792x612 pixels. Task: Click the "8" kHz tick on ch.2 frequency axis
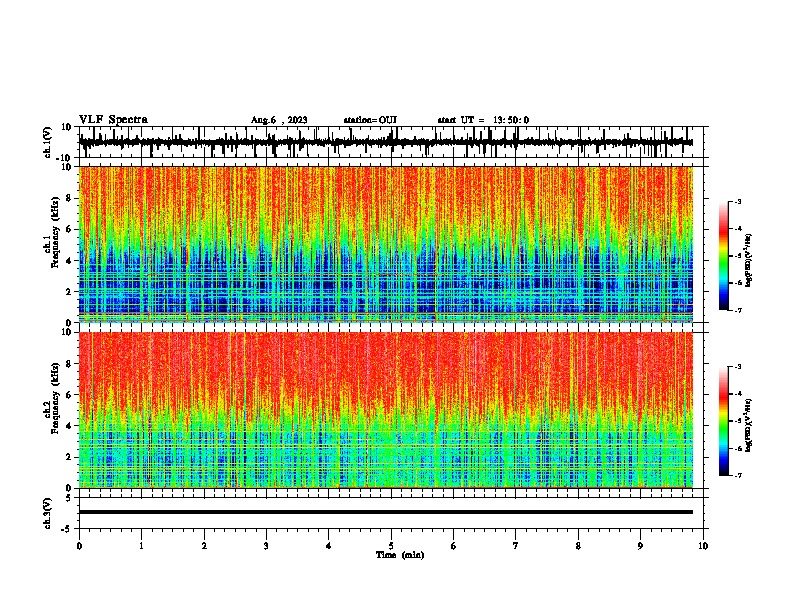69,364
